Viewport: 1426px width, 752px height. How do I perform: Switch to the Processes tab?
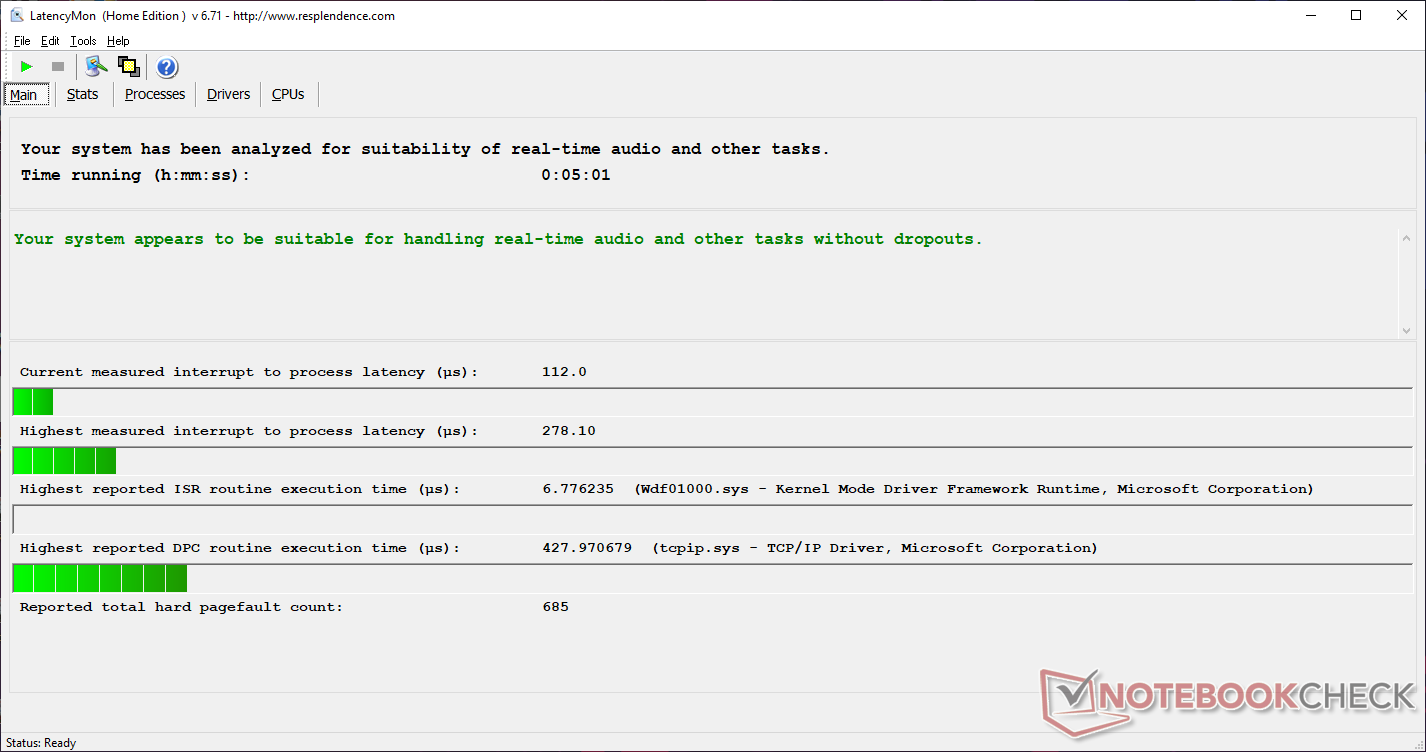coord(155,94)
